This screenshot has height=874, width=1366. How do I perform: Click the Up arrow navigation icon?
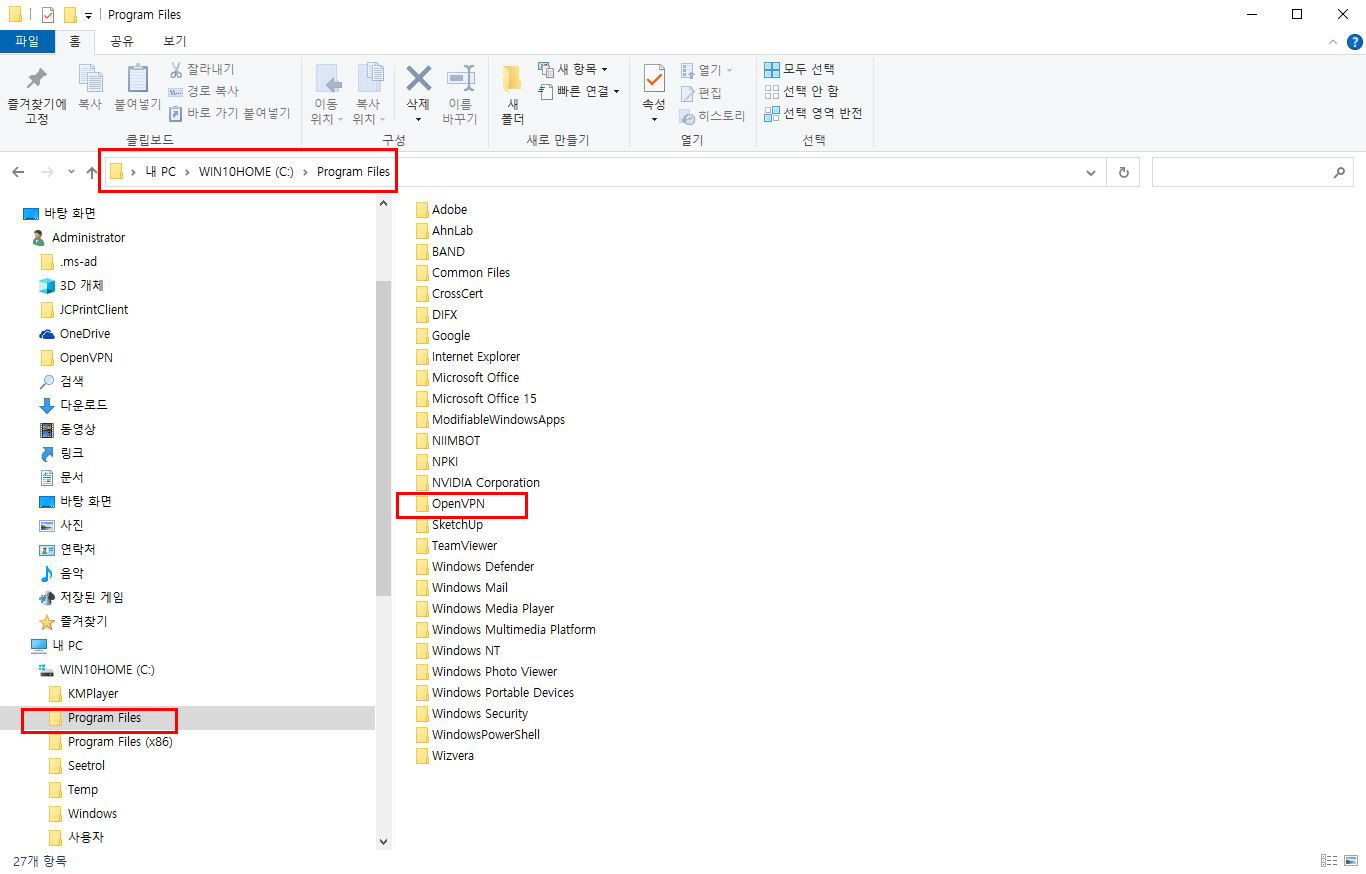point(92,172)
